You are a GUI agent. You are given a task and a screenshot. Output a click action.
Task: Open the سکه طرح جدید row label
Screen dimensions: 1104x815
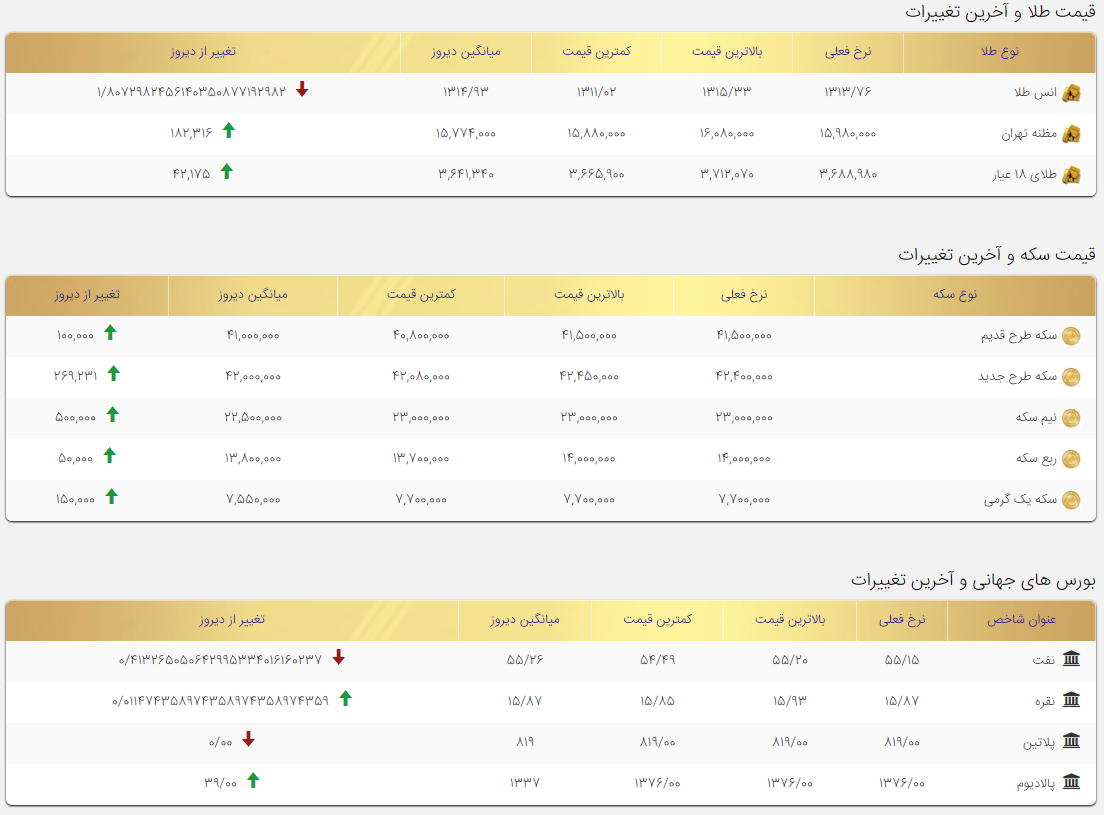pos(1017,377)
